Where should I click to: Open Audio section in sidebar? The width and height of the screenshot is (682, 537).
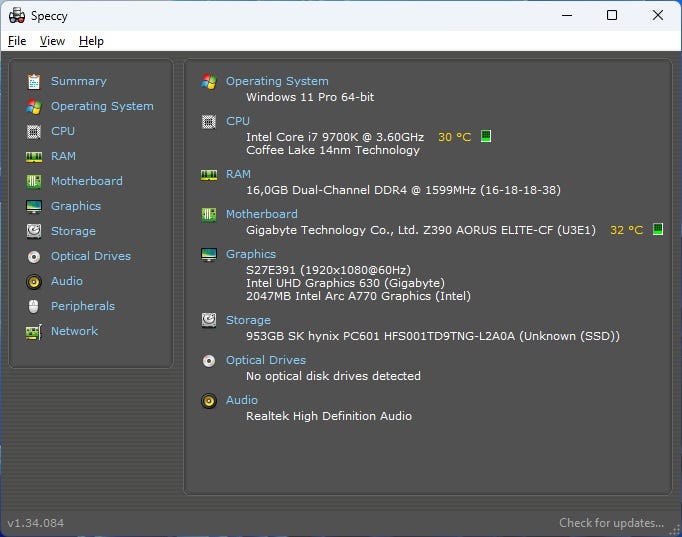click(x=67, y=281)
